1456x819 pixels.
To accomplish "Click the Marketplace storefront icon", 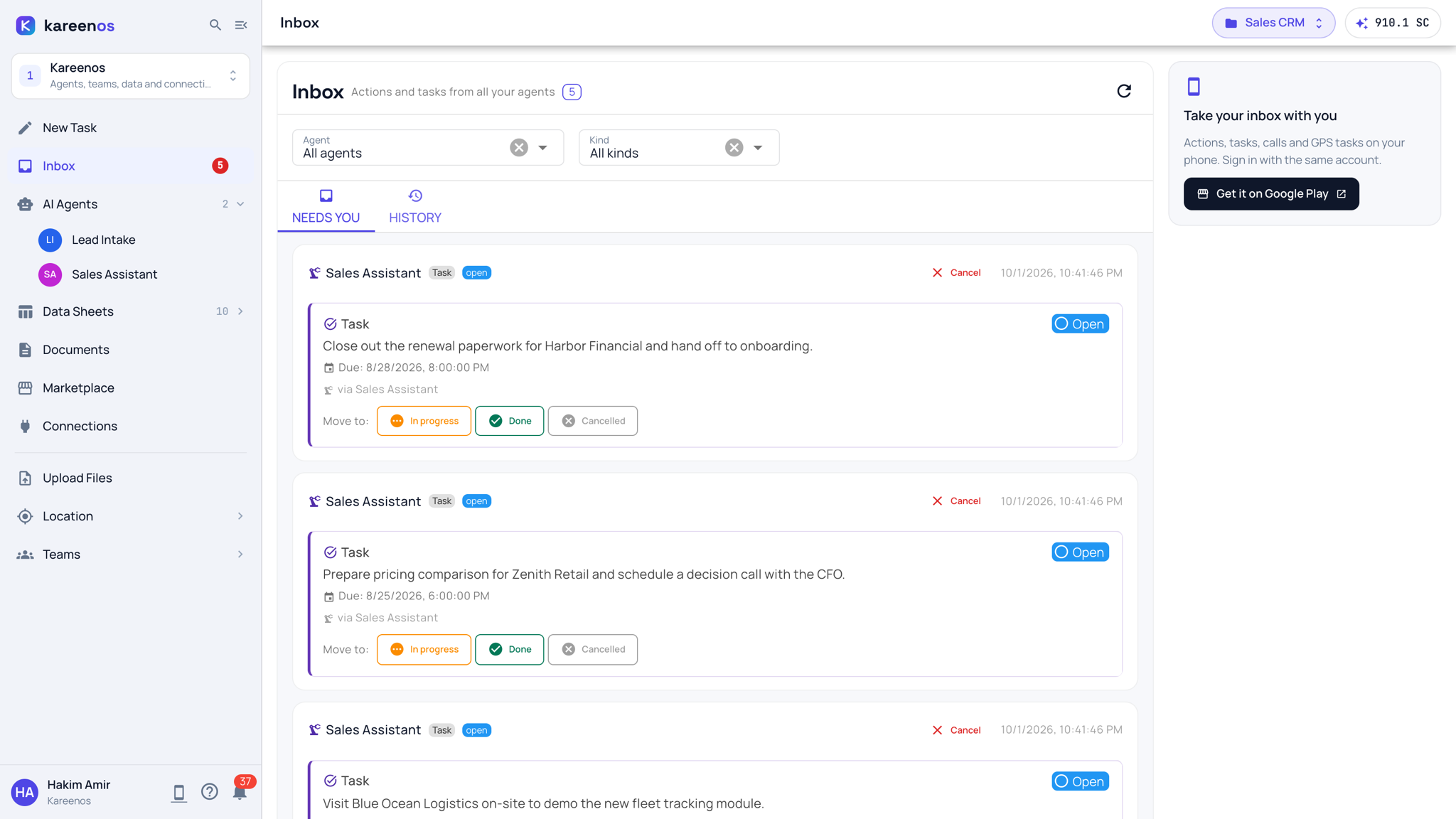I will click(x=25, y=388).
